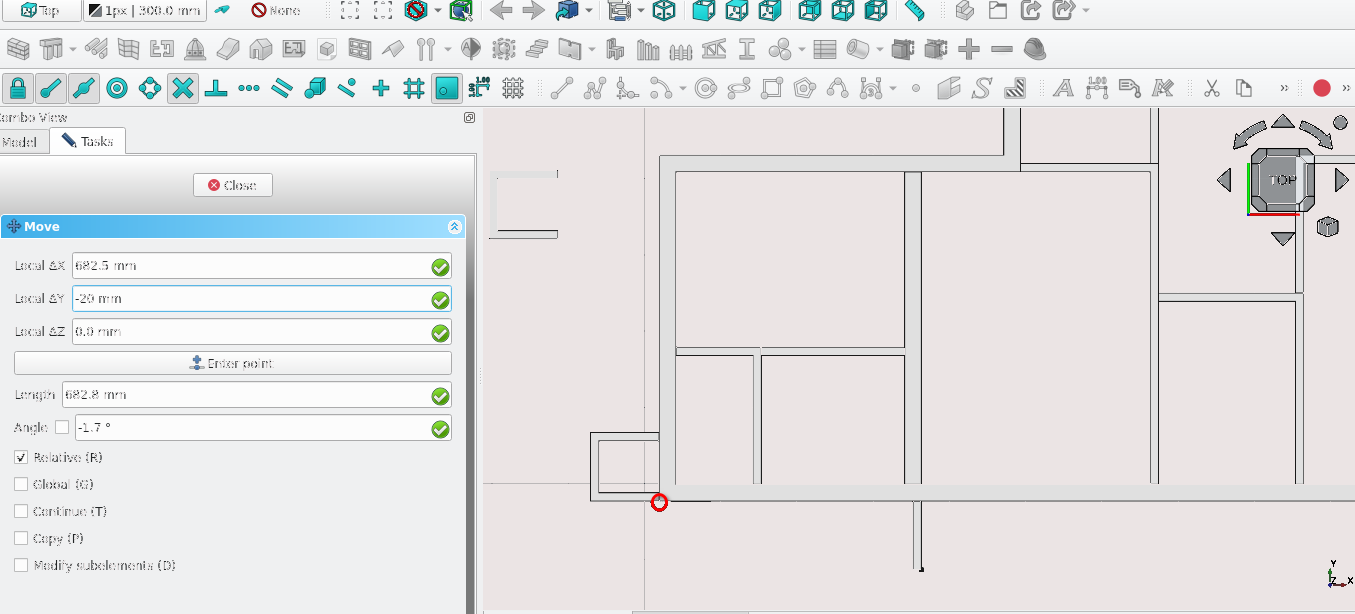Viewport: 1355px width, 614px height.
Task: Click the Local ΔY input field
Action: pos(250,299)
